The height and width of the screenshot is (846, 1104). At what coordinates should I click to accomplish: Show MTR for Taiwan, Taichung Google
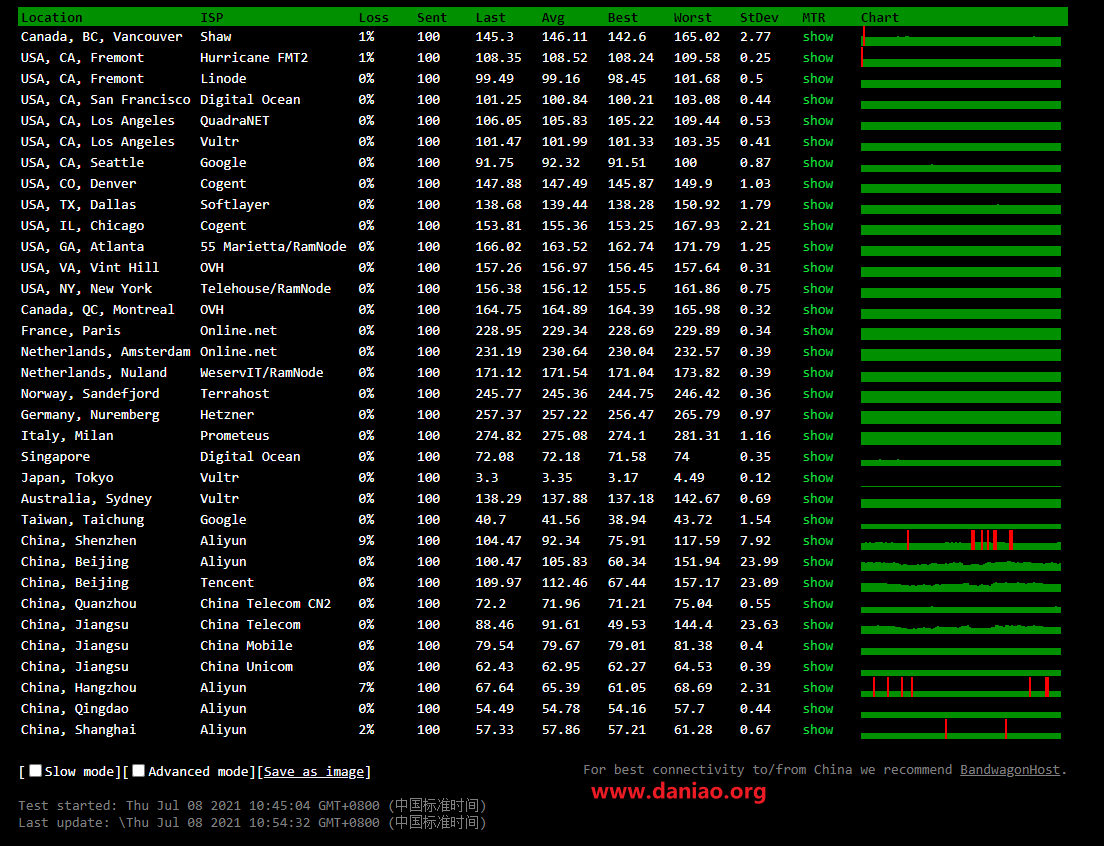(817, 519)
